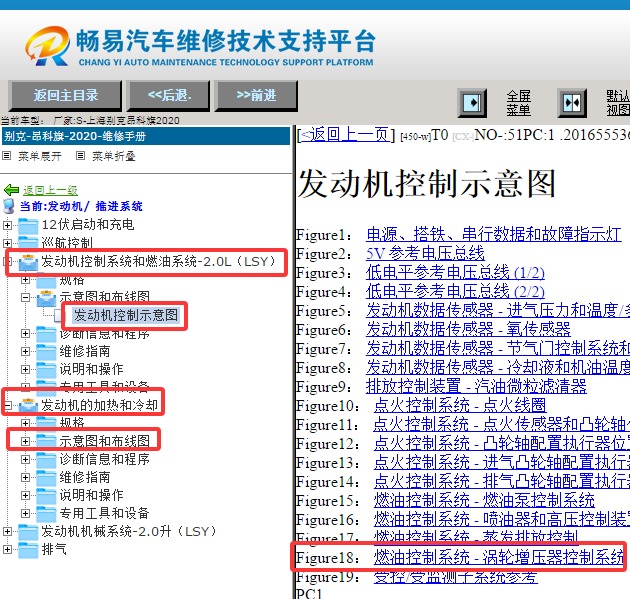Open Figure8 冷却液和机油温度 link

tap(498, 367)
